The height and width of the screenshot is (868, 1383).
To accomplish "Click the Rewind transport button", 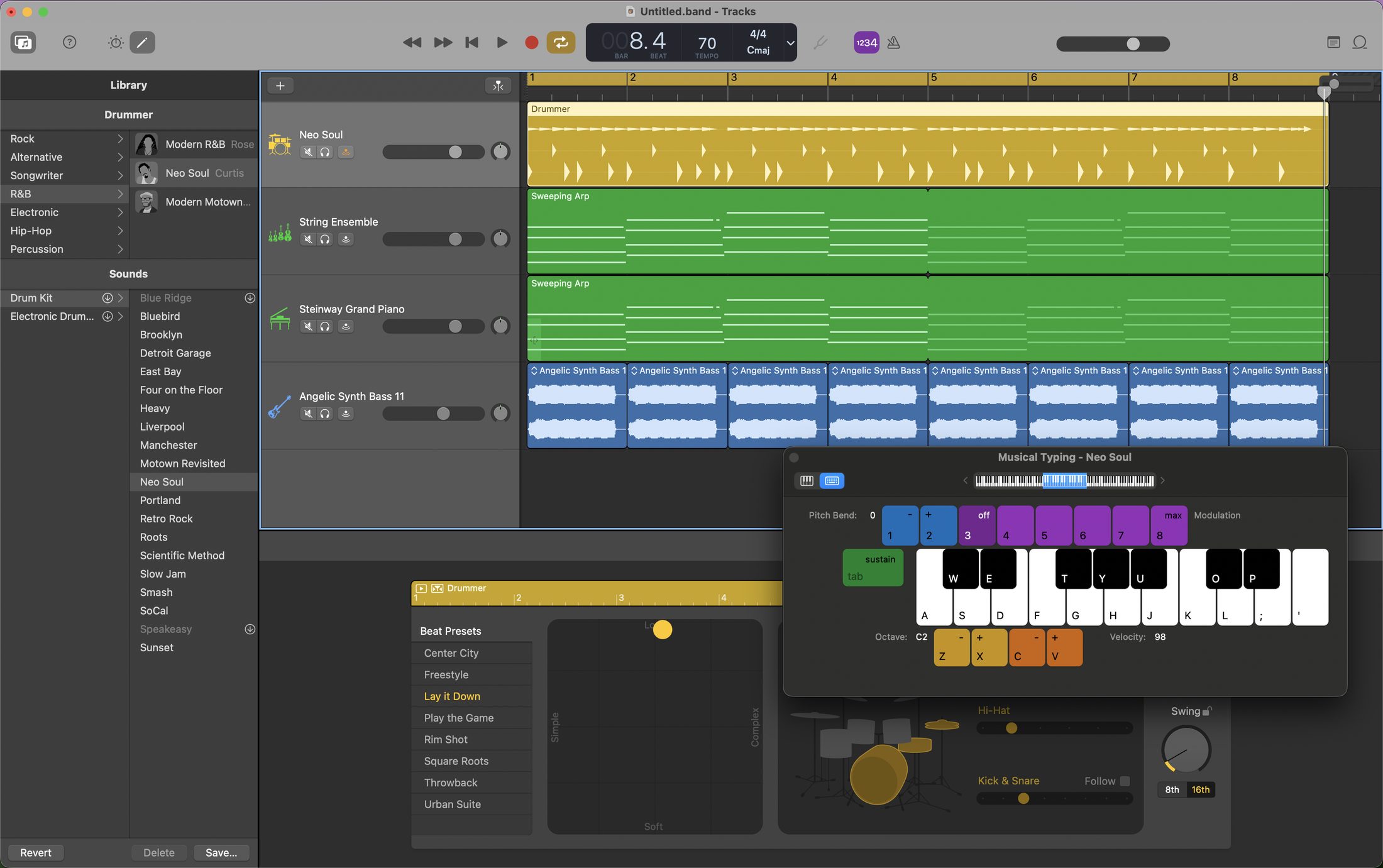I will (x=412, y=43).
